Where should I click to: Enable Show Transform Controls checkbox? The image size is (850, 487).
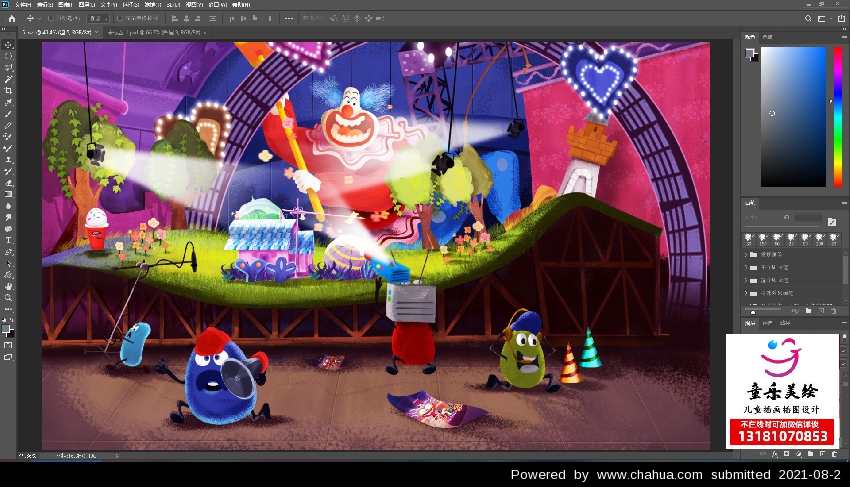[x=120, y=18]
